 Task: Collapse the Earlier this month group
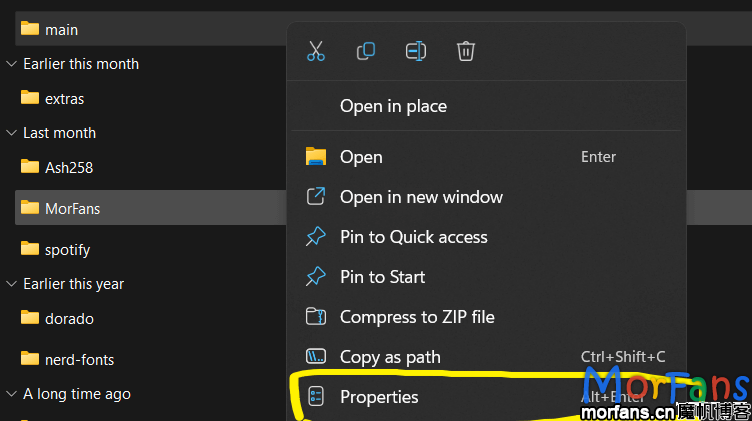coord(12,64)
